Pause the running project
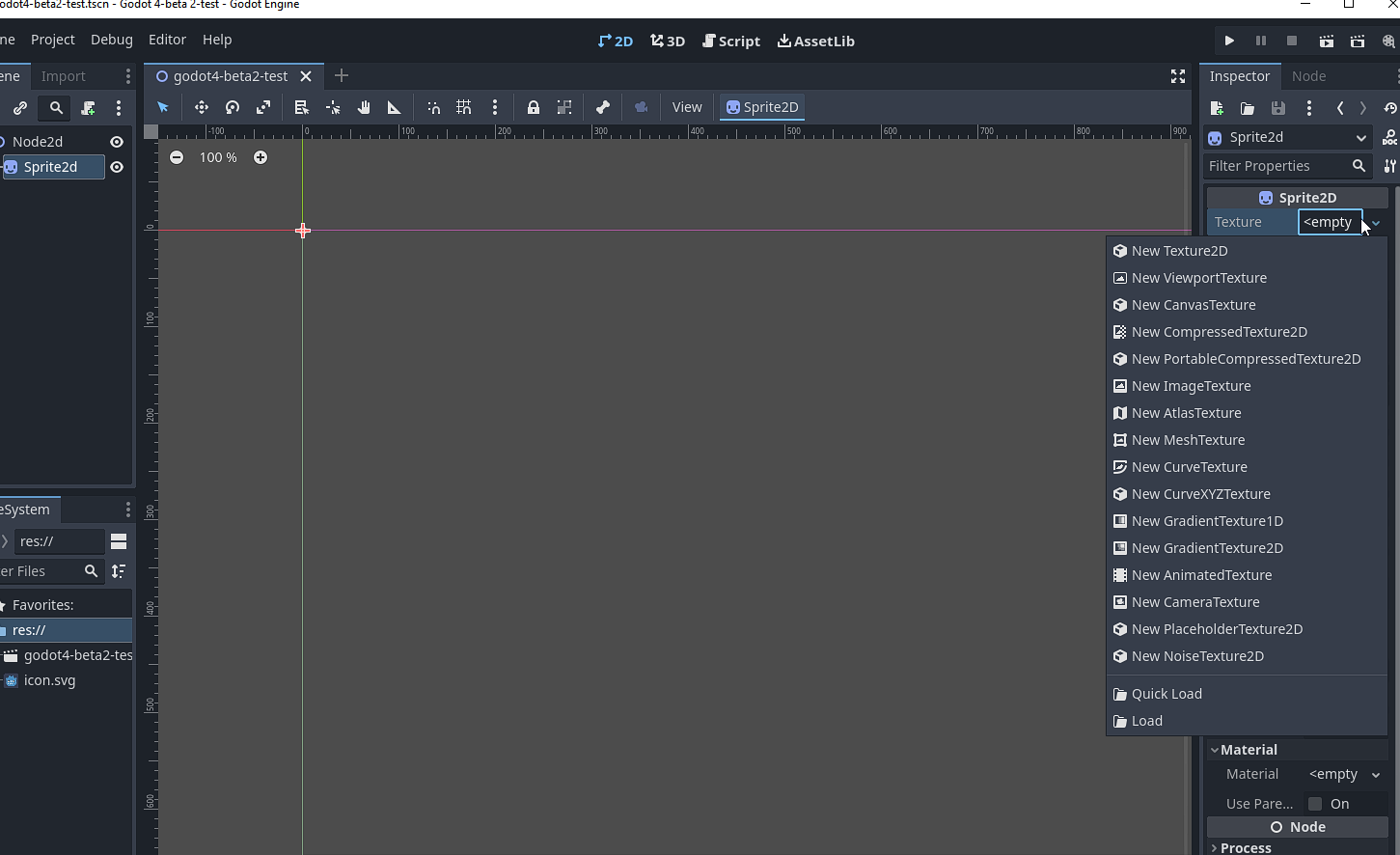This screenshot has height=855, width=1400. point(1260,41)
